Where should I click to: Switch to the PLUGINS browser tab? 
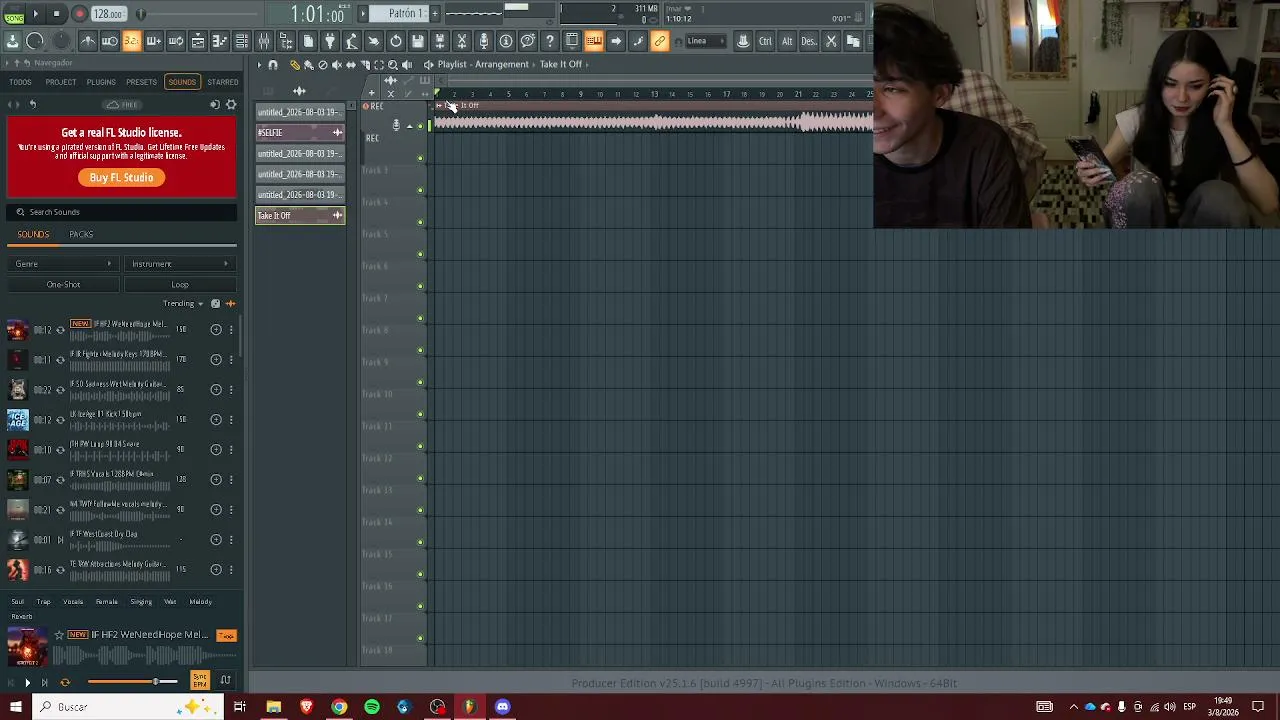[x=101, y=82]
